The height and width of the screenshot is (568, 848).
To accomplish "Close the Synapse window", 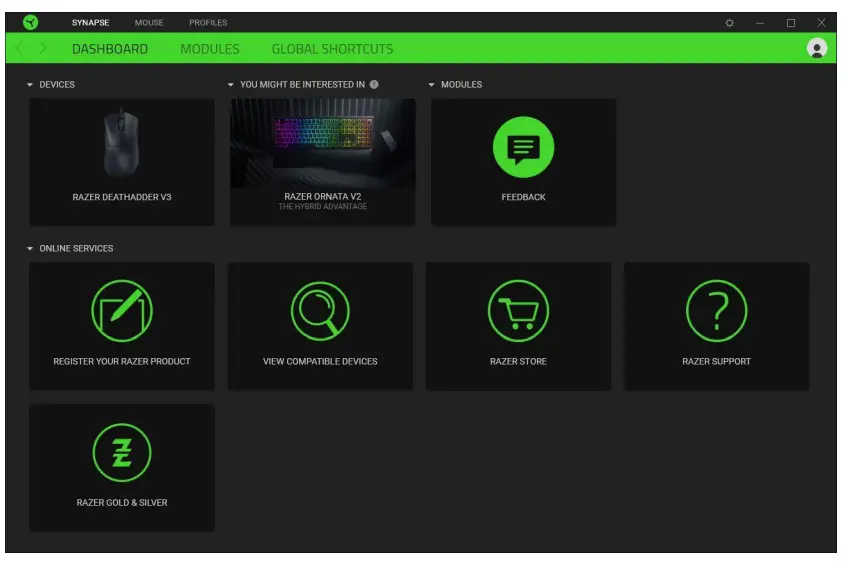I will pyautogui.click(x=821, y=23).
